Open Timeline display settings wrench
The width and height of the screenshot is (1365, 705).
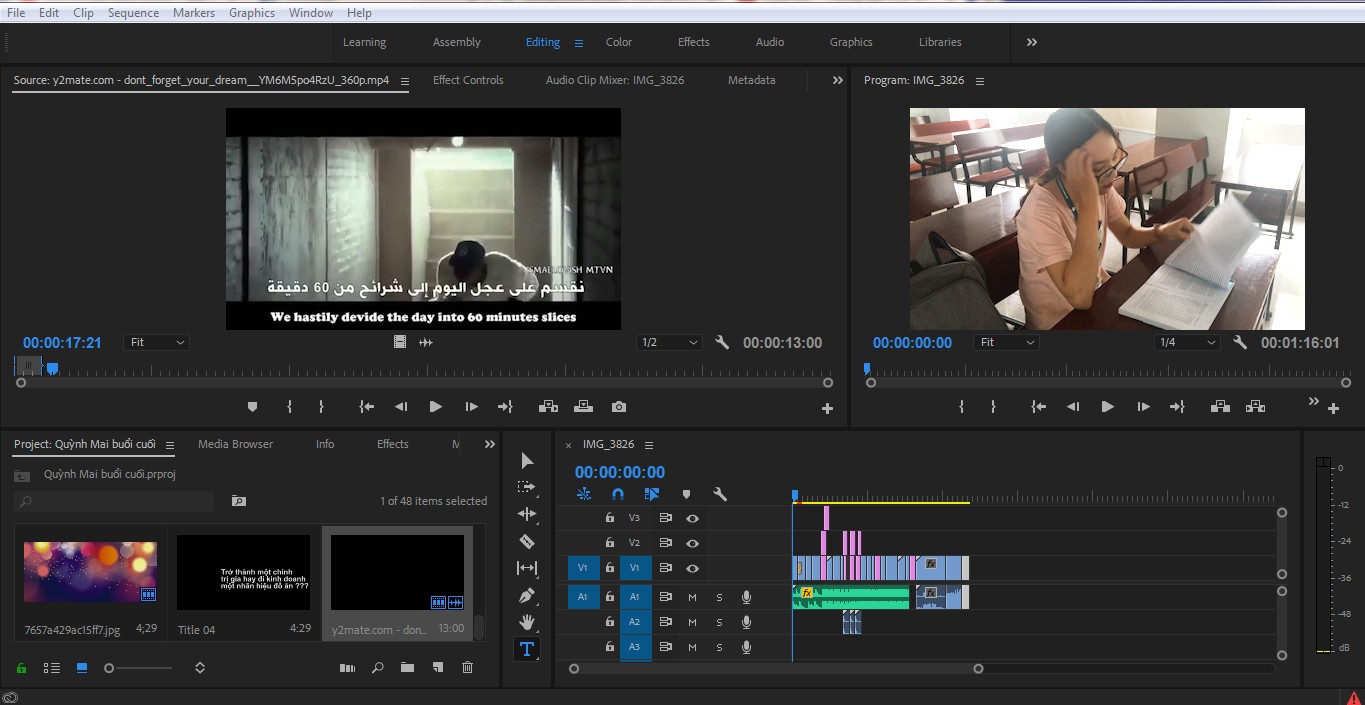click(719, 494)
